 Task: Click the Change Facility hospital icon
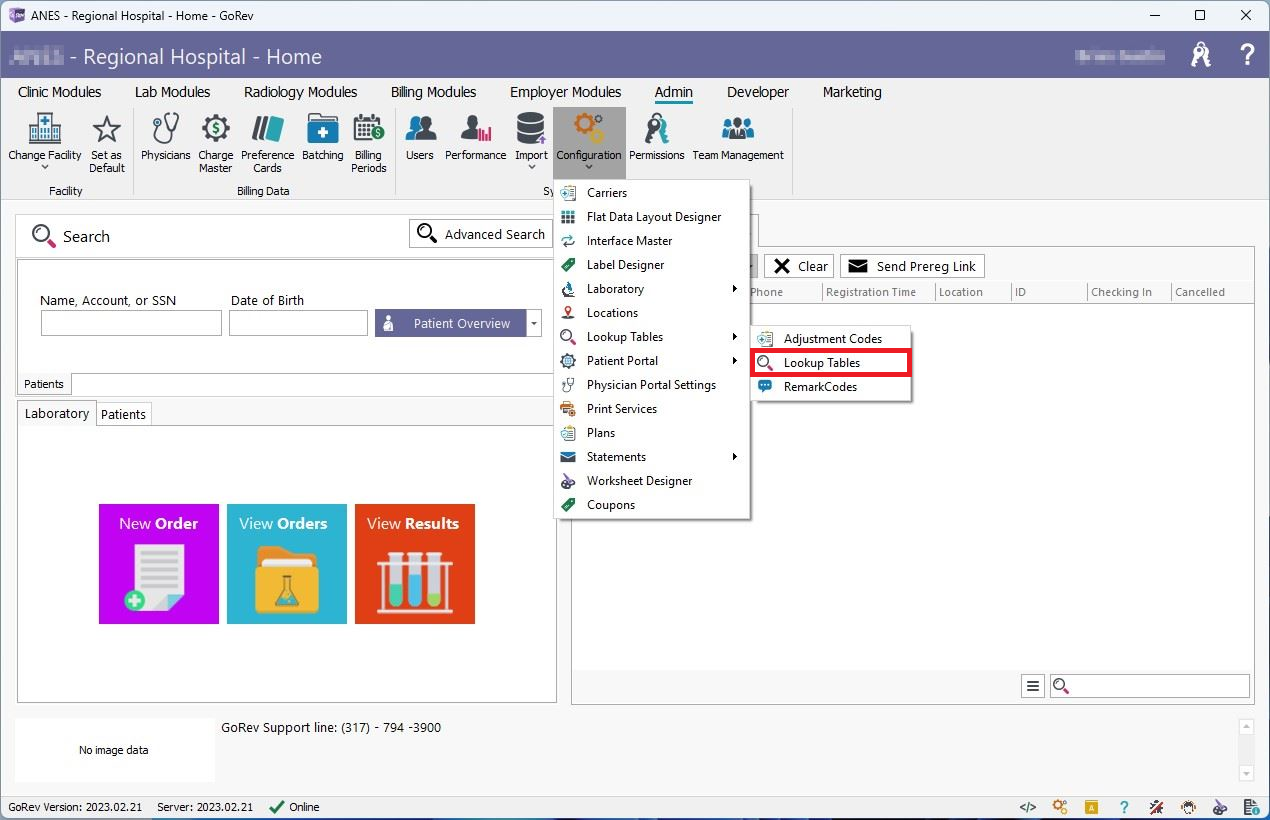pyautogui.click(x=45, y=129)
